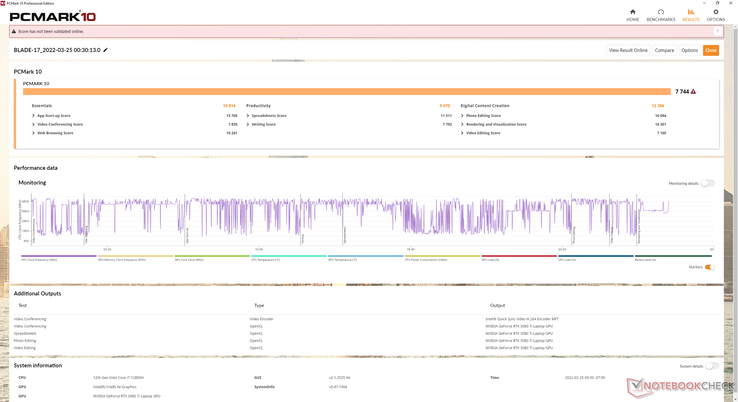The width and height of the screenshot is (738, 402).
Task: Expand App Start-up Score
Action: (33, 116)
